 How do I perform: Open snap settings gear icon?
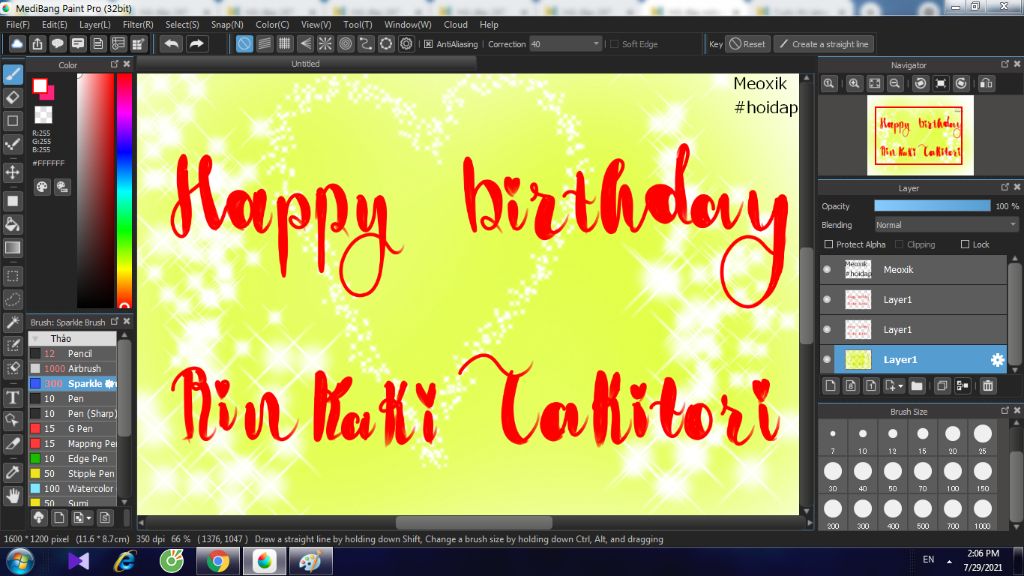point(406,44)
